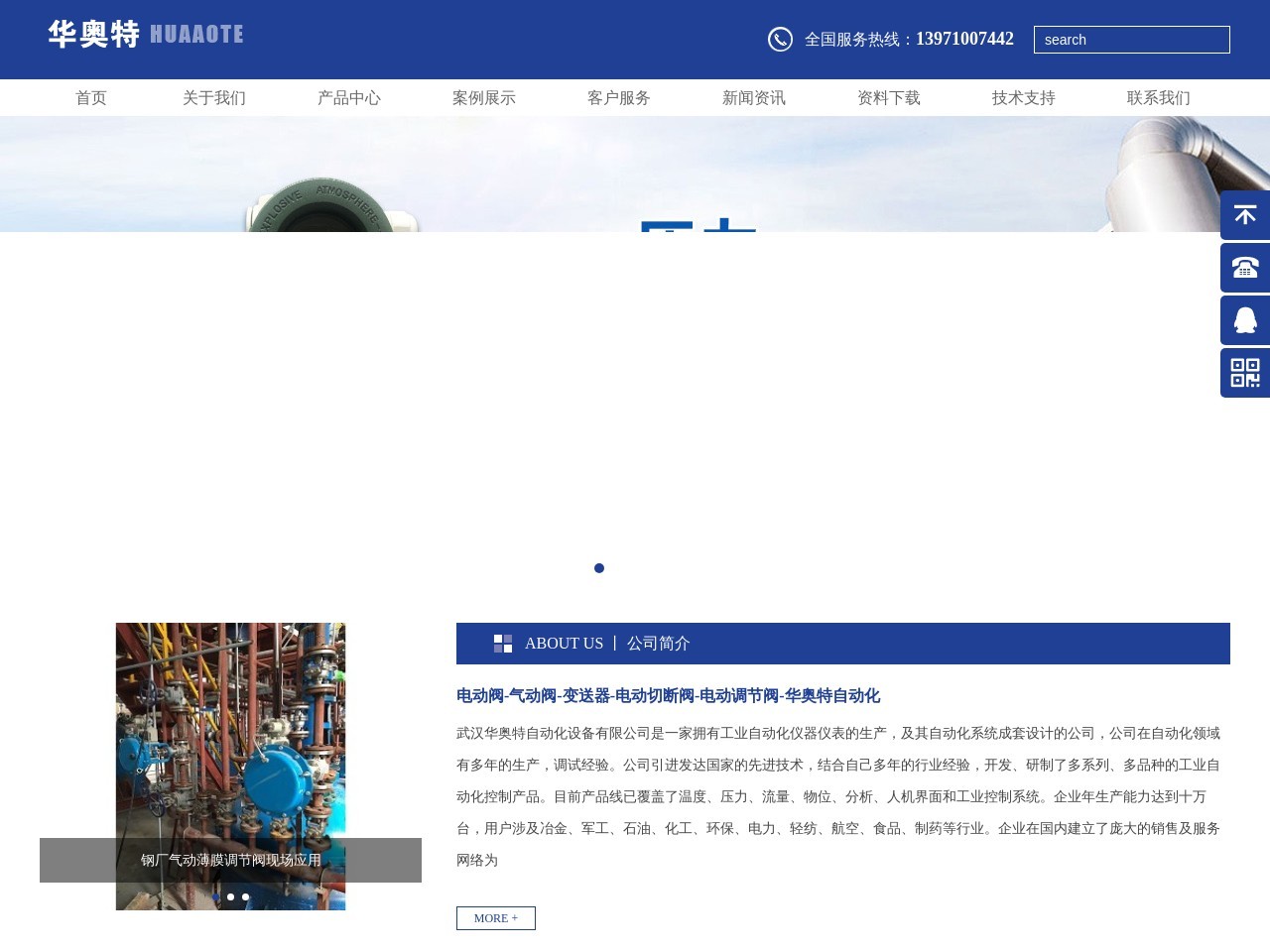Click the back-to-top arrow icon
The width and height of the screenshot is (1270, 952).
(1244, 215)
